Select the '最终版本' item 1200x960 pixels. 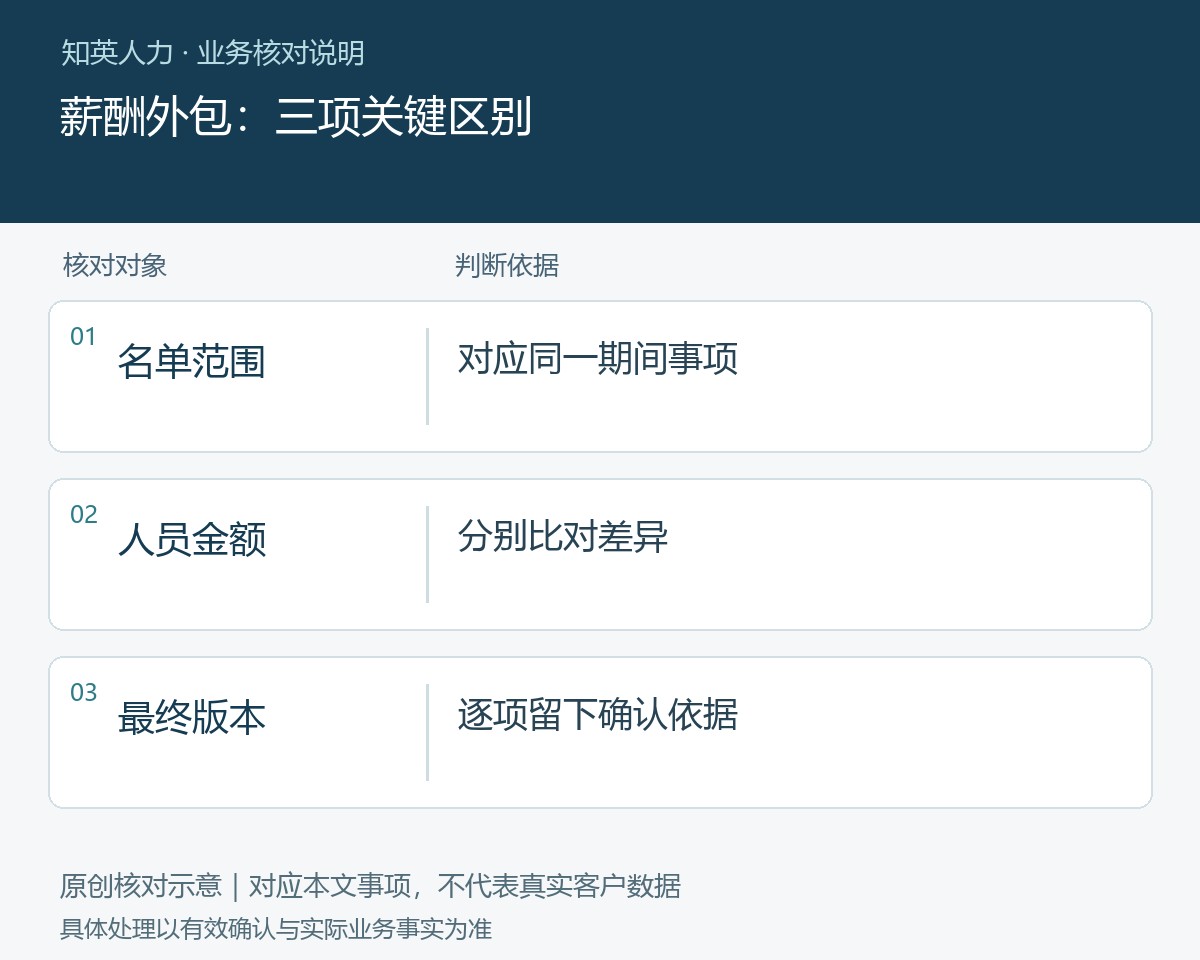tap(191, 717)
